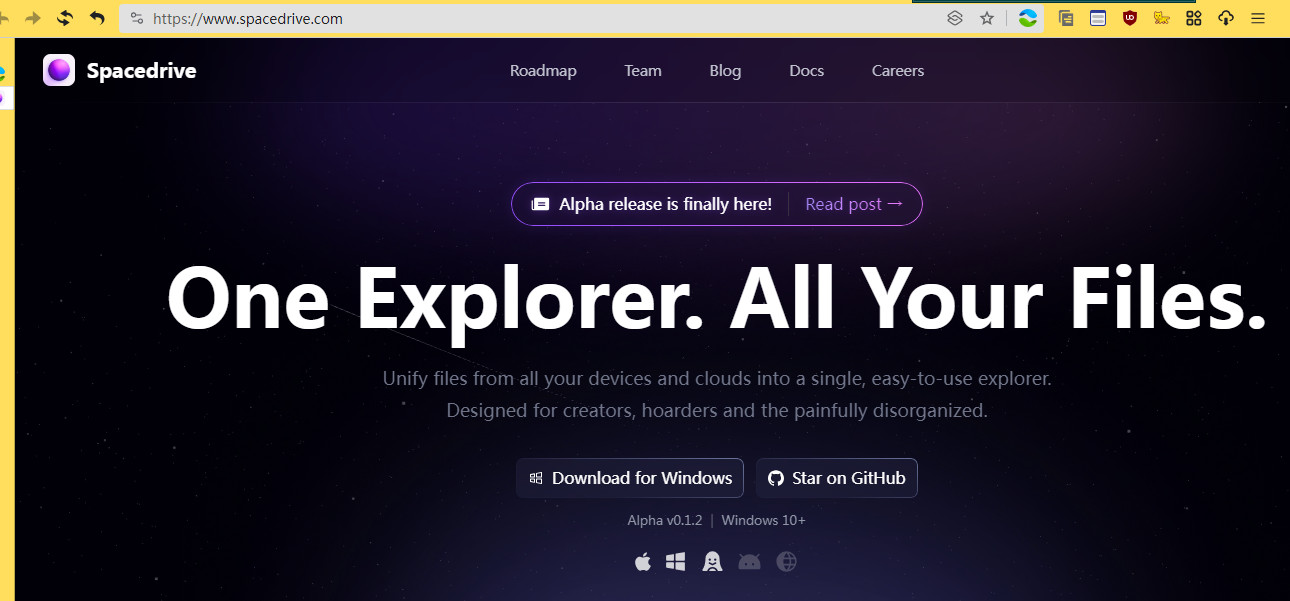Bookmark this page with the star icon
This screenshot has height=601, width=1290.
pyautogui.click(x=987, y=18)
